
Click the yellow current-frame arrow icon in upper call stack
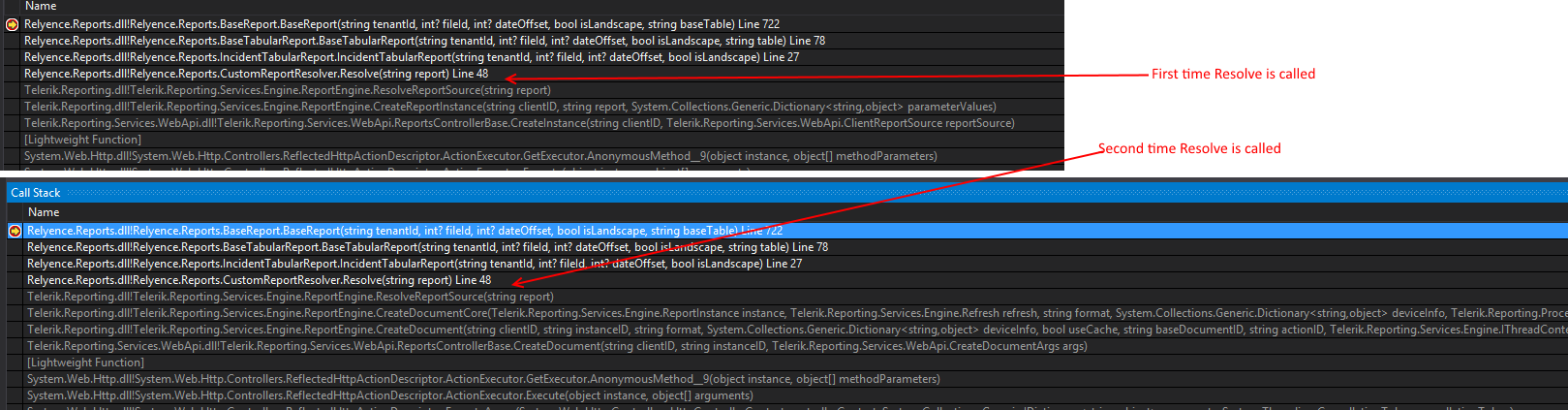[13, 24]
